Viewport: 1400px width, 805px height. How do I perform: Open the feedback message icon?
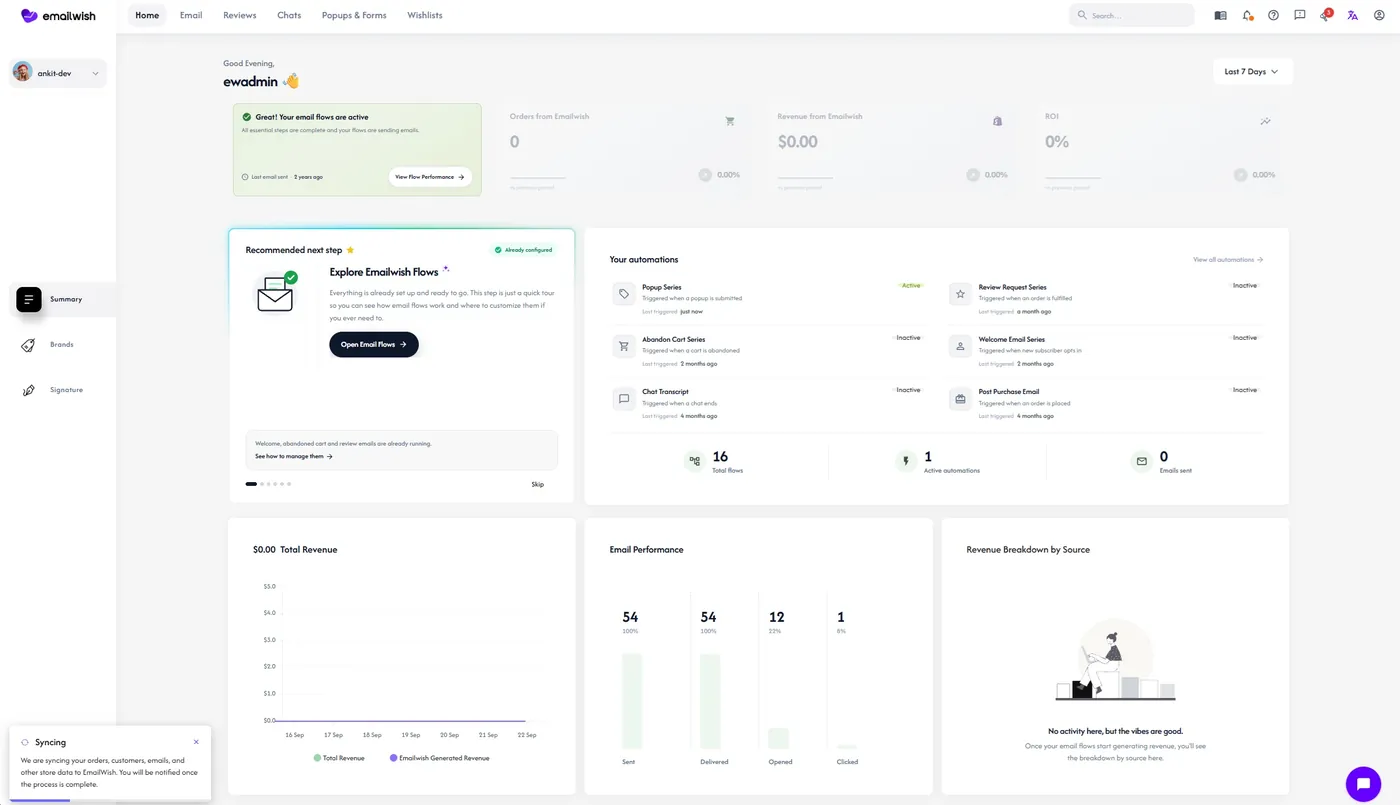[x=1299, y=16]
